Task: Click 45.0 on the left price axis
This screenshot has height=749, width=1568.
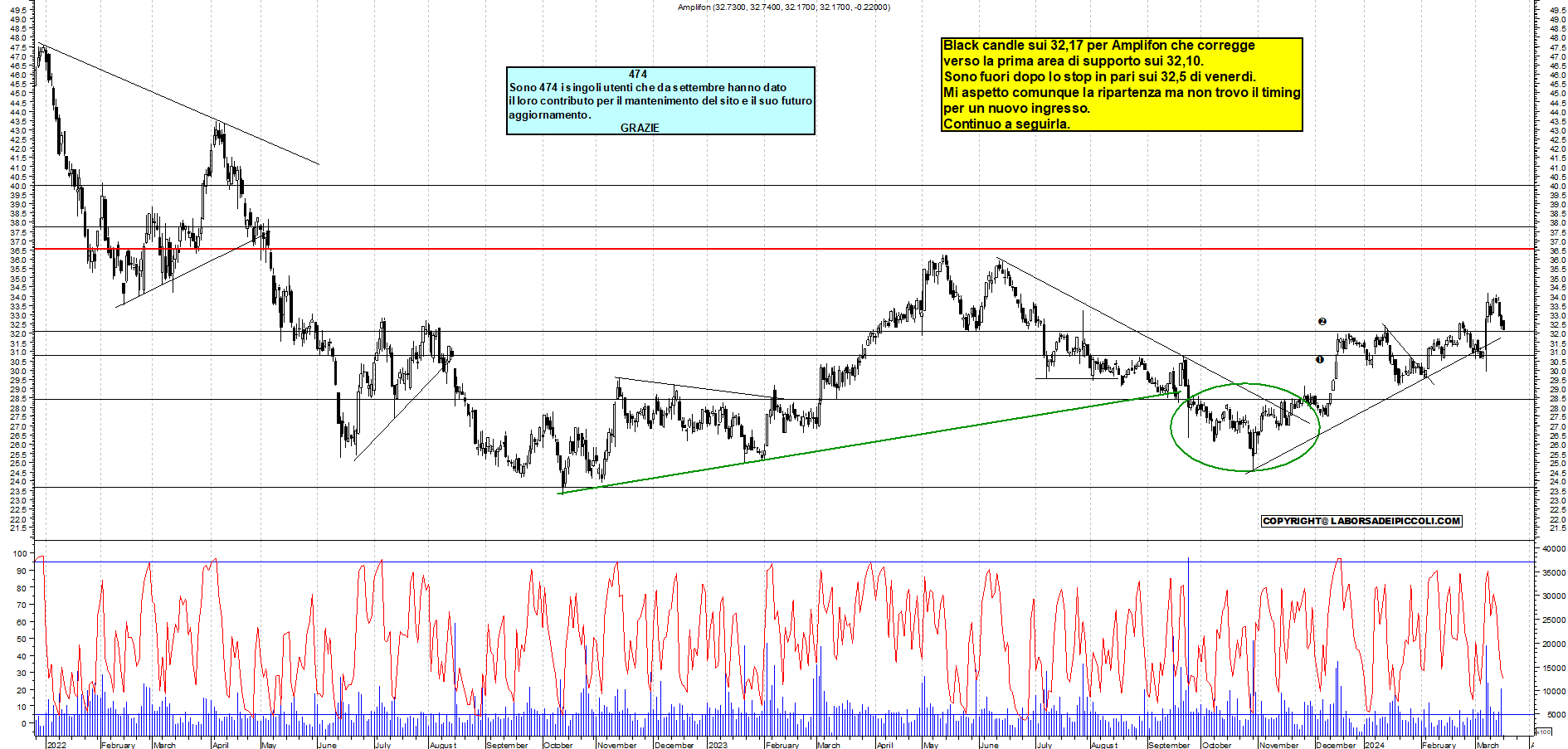Action: (20, 93)
